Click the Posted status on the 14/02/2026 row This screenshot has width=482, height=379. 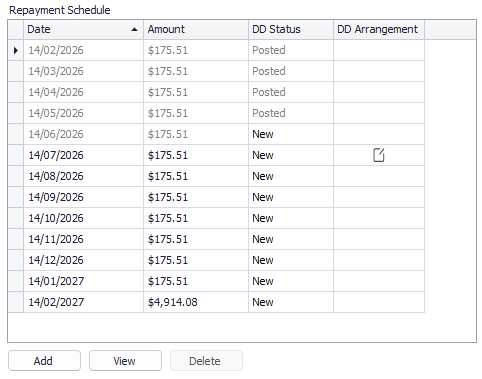(291, 50)
